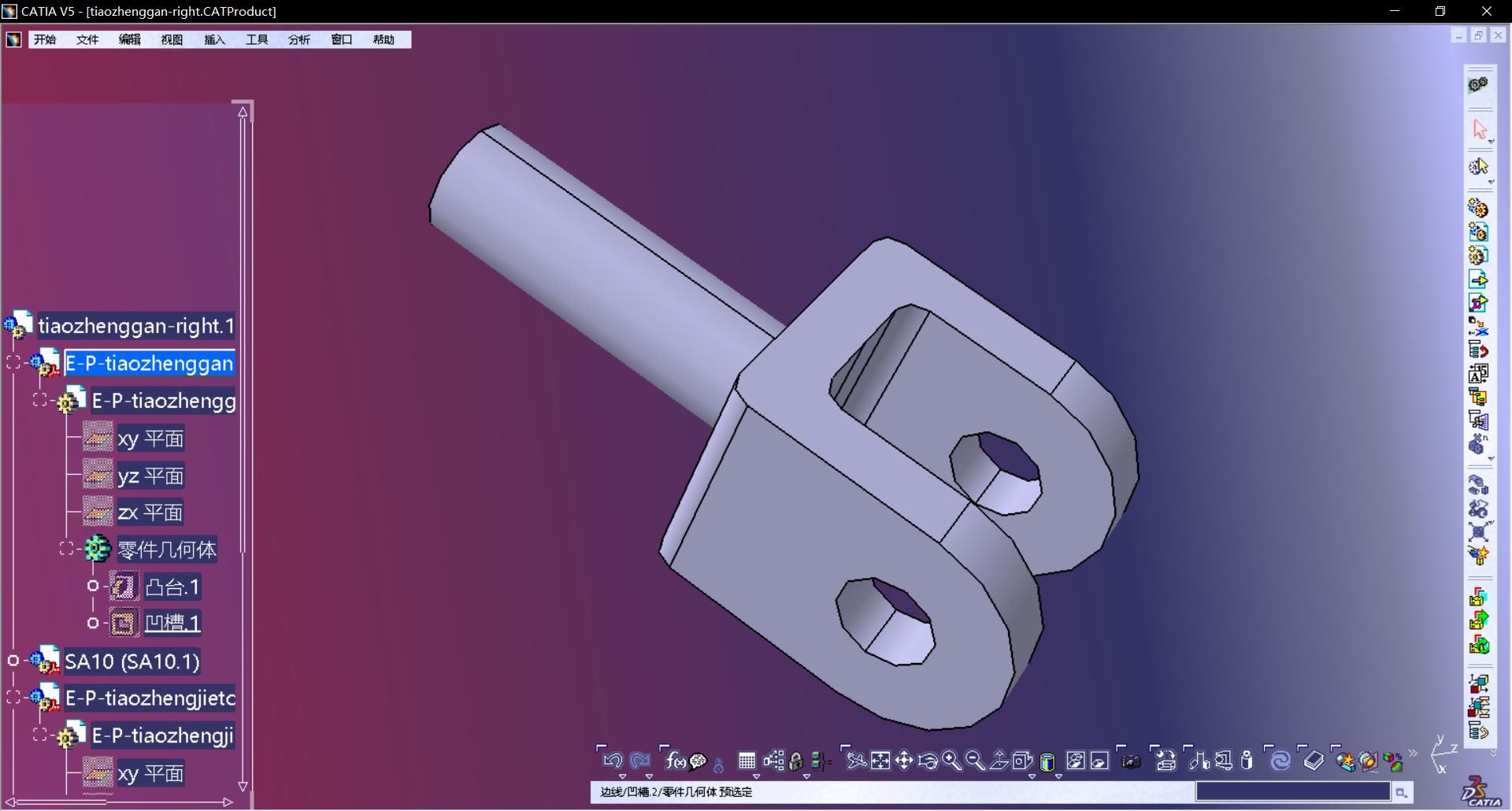Screen dimensions: 1512x811
Task: Click the Hide/Show icon
Action: [1076, 761]
